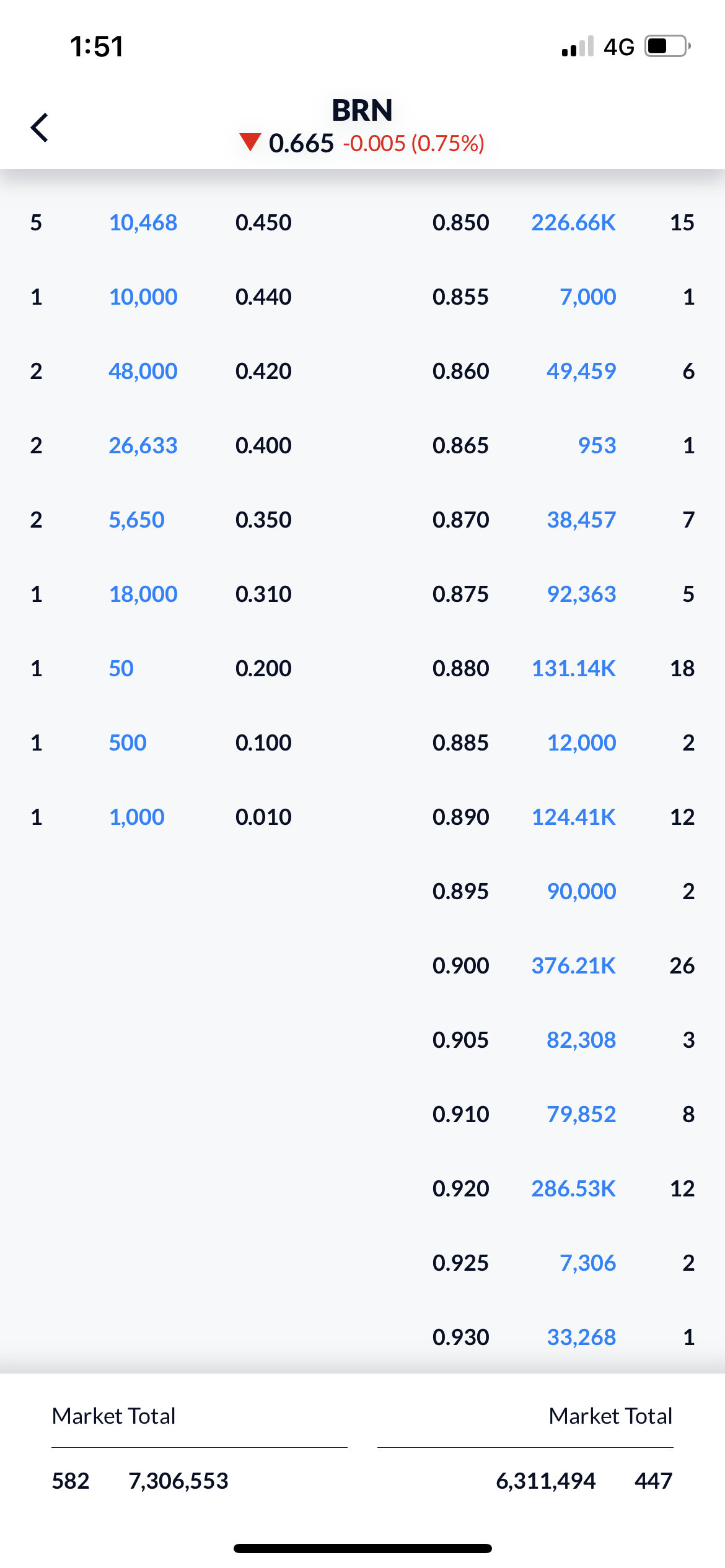The width and height of the screenshot is (725, 1568).
Task: Select the BRN ticker title
Action: pos(362,110)
